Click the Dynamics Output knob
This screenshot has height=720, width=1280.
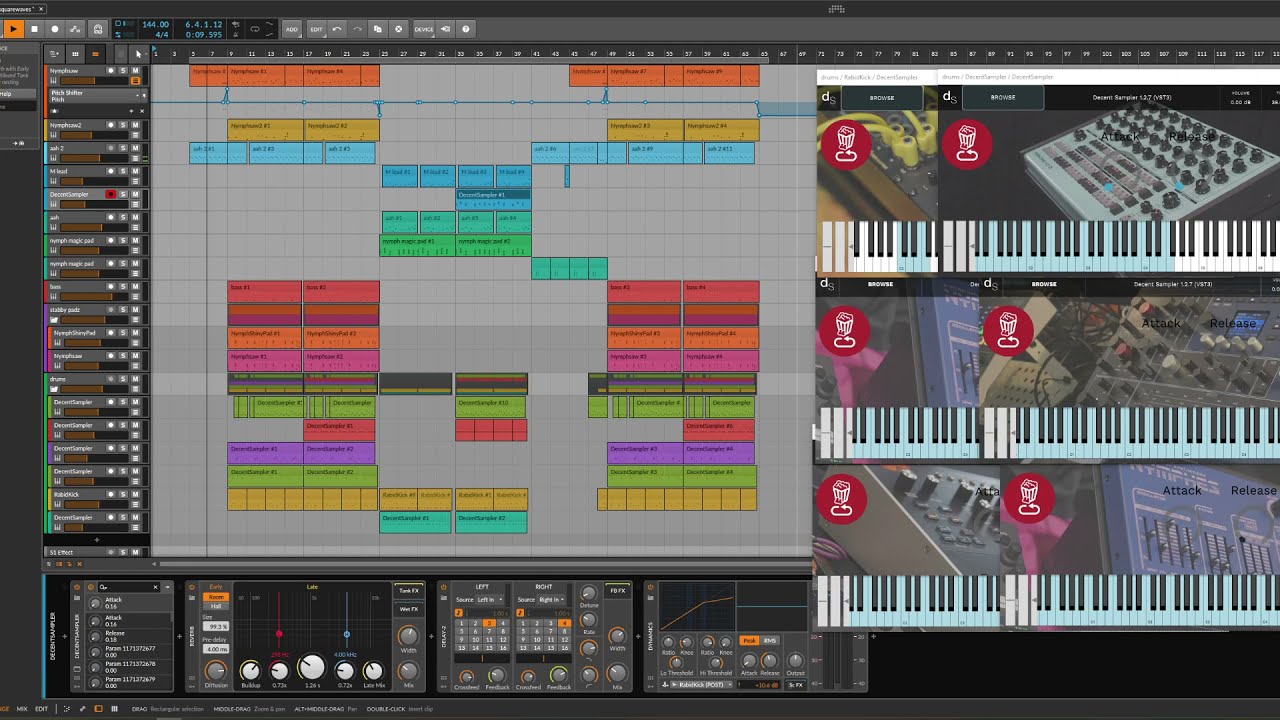tap(795, 661)
